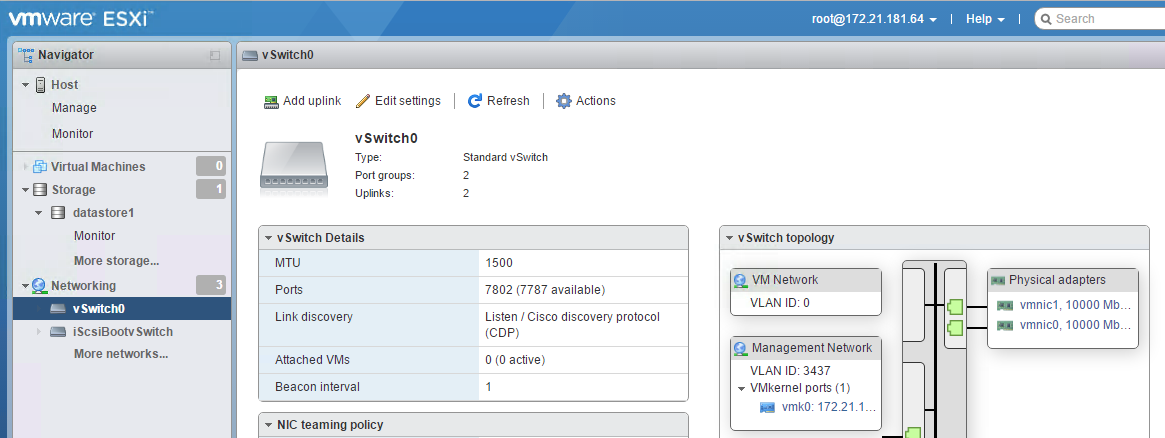Click the VMware ESXi logo
Viewport: 1165px width, 438px height.
pos(81,18)
